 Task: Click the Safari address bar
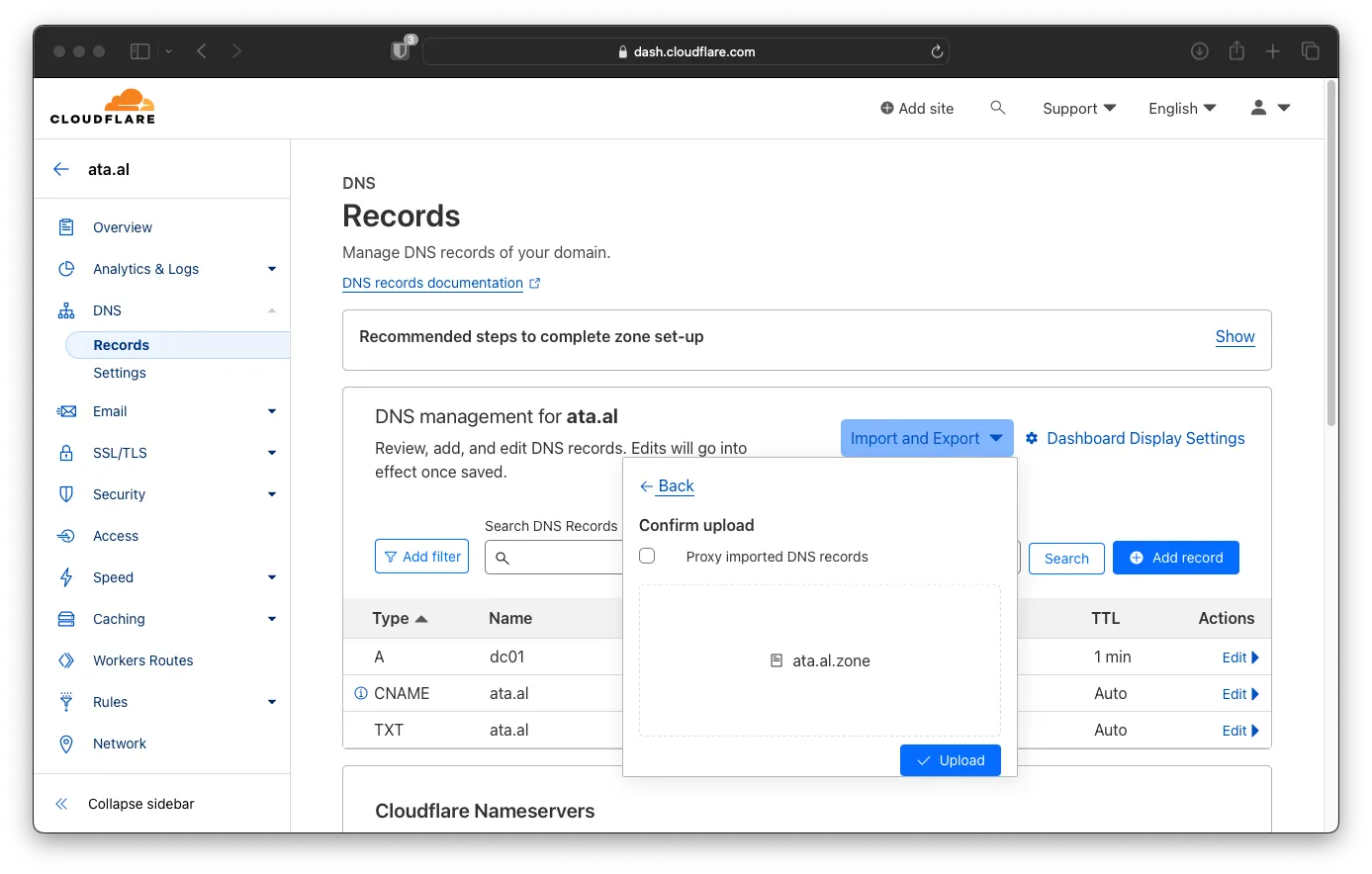tap(686, 51)
